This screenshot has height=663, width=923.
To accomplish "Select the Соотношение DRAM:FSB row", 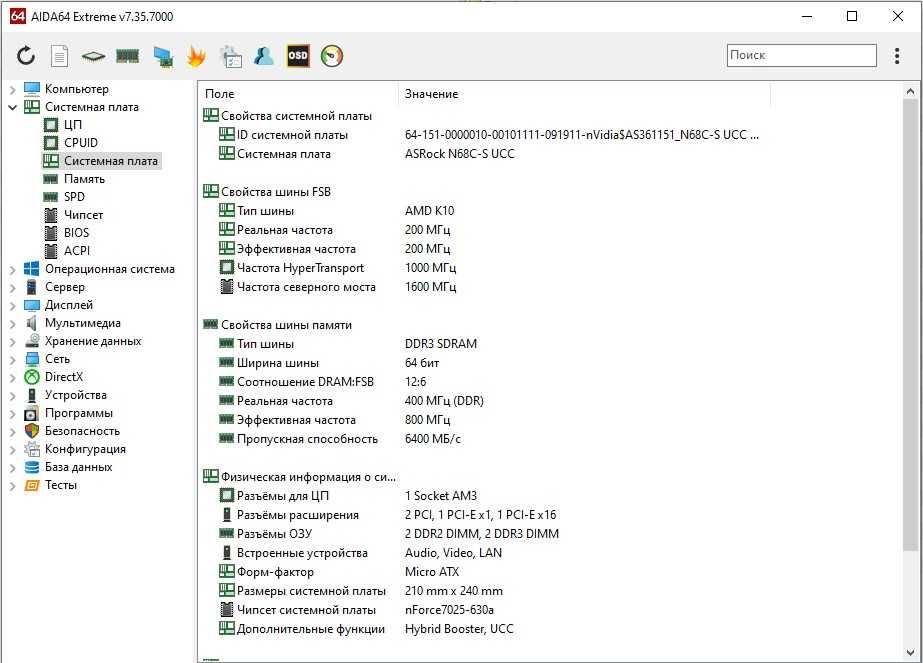I will coord(323,382).
